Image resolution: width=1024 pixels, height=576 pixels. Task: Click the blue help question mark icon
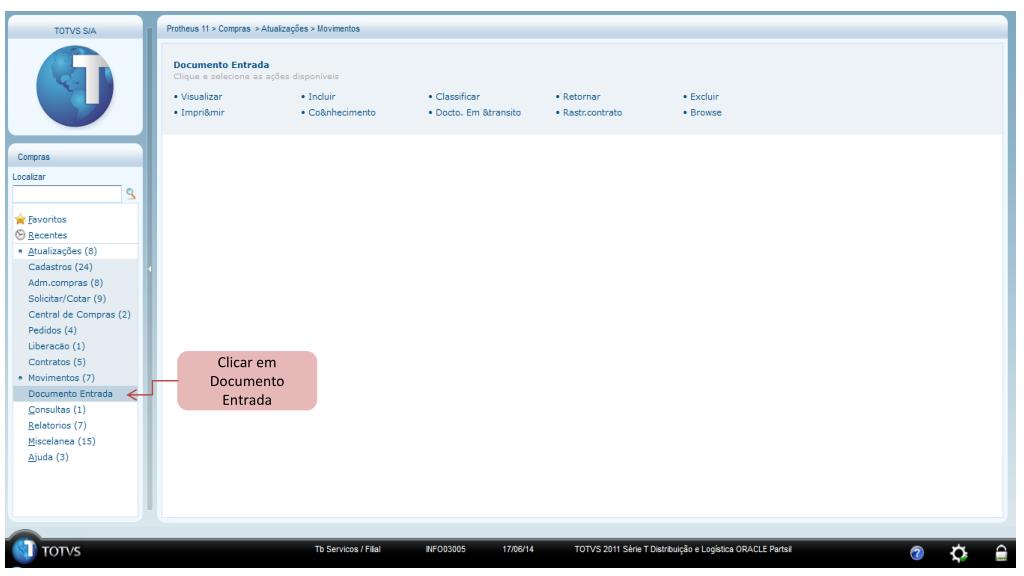[917, 553]
